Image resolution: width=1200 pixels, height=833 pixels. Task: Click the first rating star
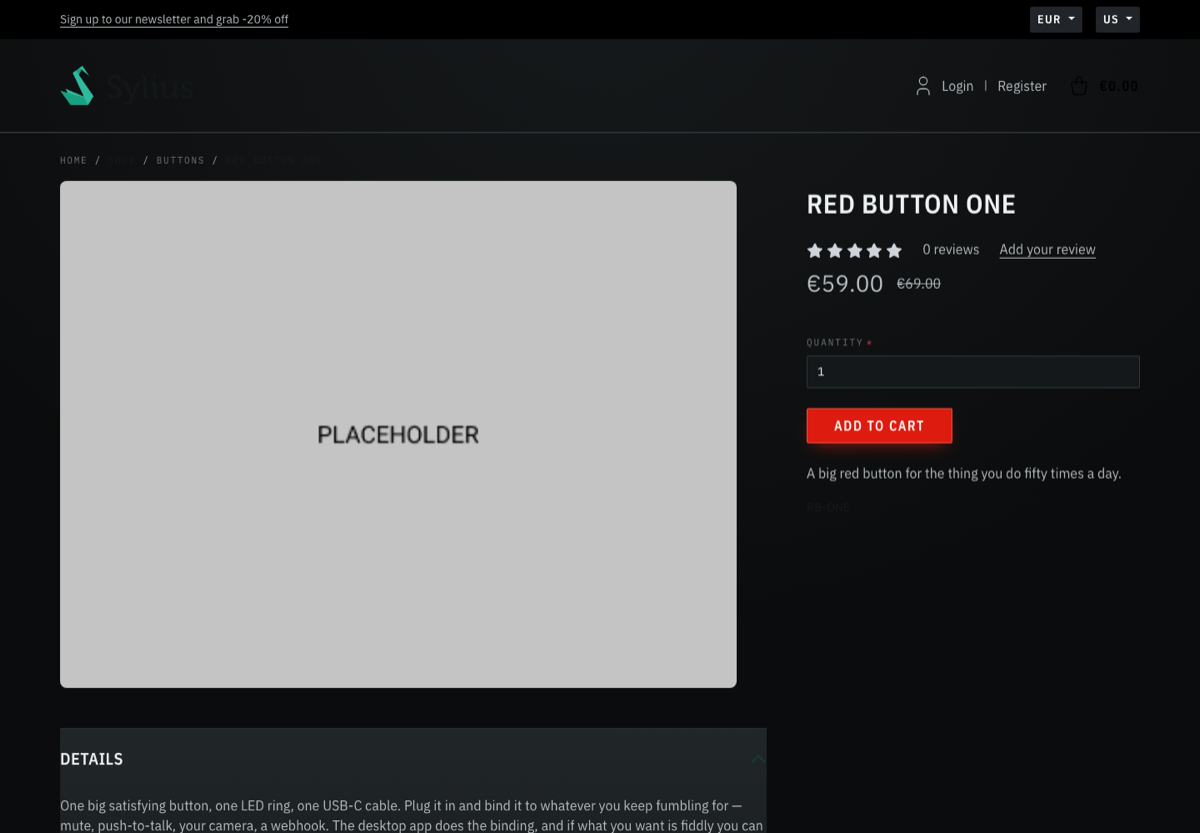point(815,250)
